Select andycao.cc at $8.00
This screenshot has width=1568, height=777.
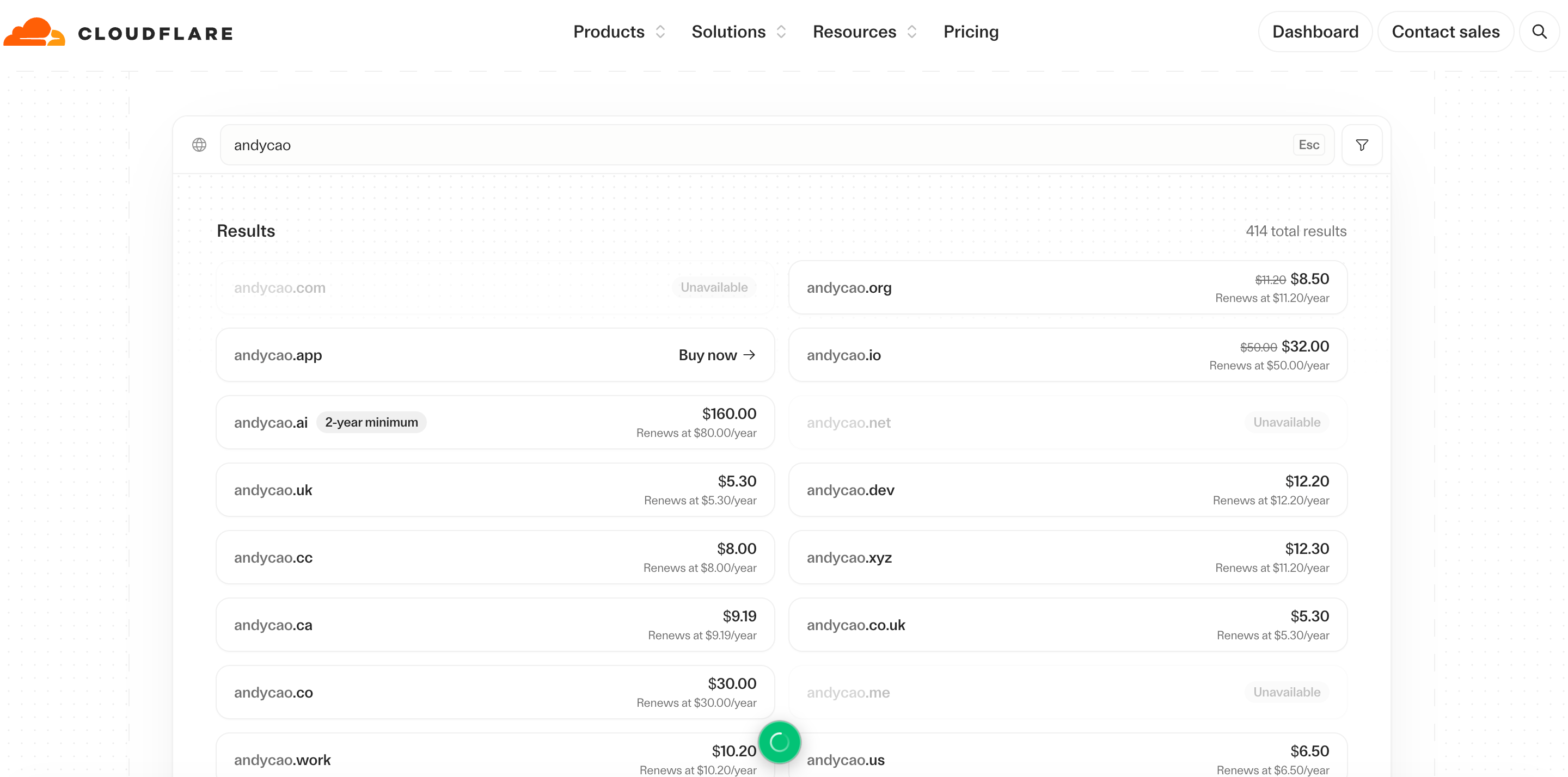coord(495,557)
